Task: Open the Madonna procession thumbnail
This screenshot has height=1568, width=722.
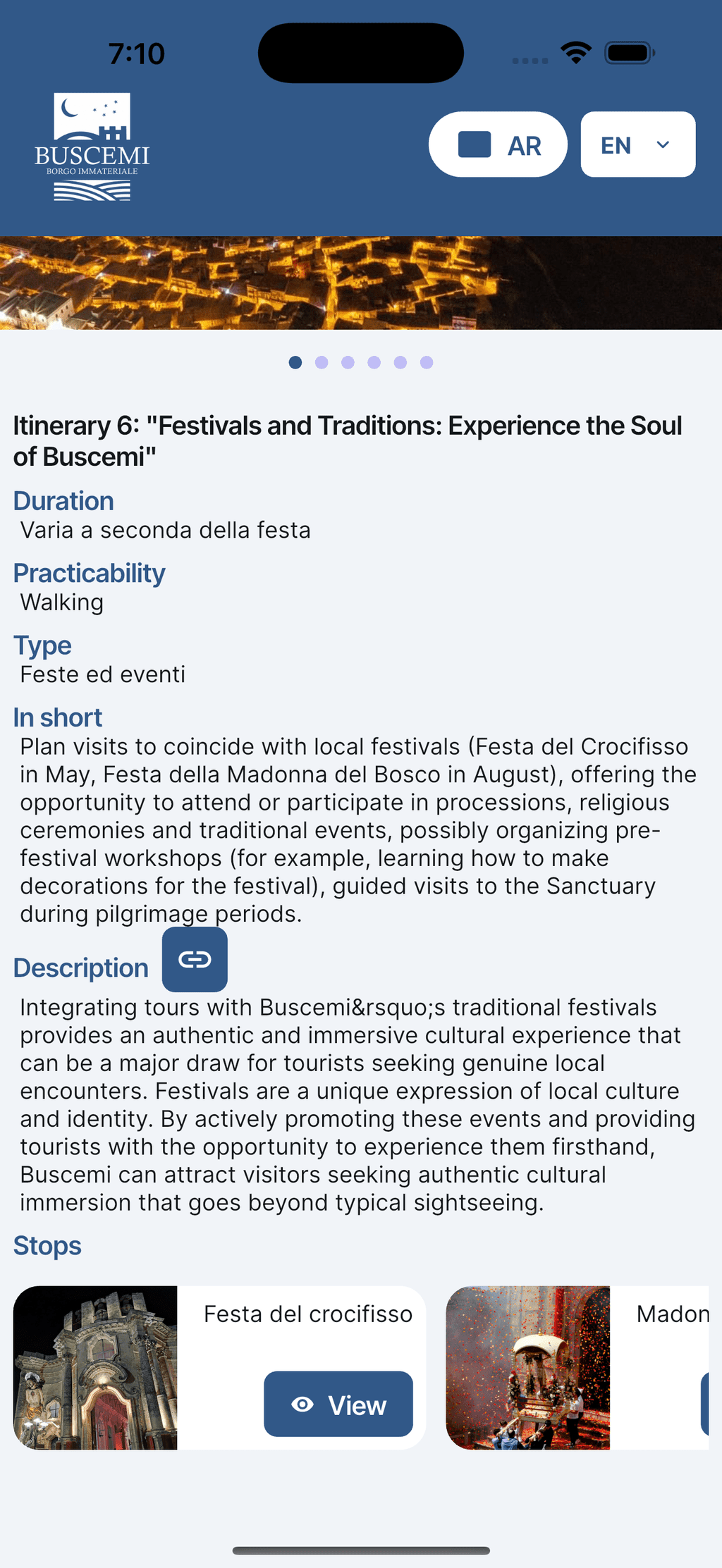Action: coord(528,1367)
